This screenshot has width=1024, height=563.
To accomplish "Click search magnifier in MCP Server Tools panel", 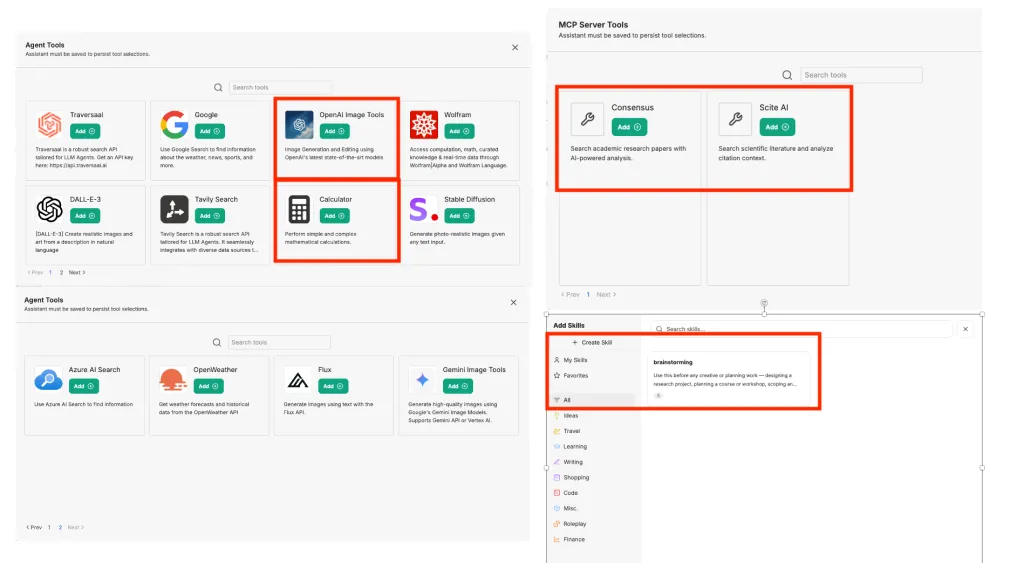I will tap(787, 75).
